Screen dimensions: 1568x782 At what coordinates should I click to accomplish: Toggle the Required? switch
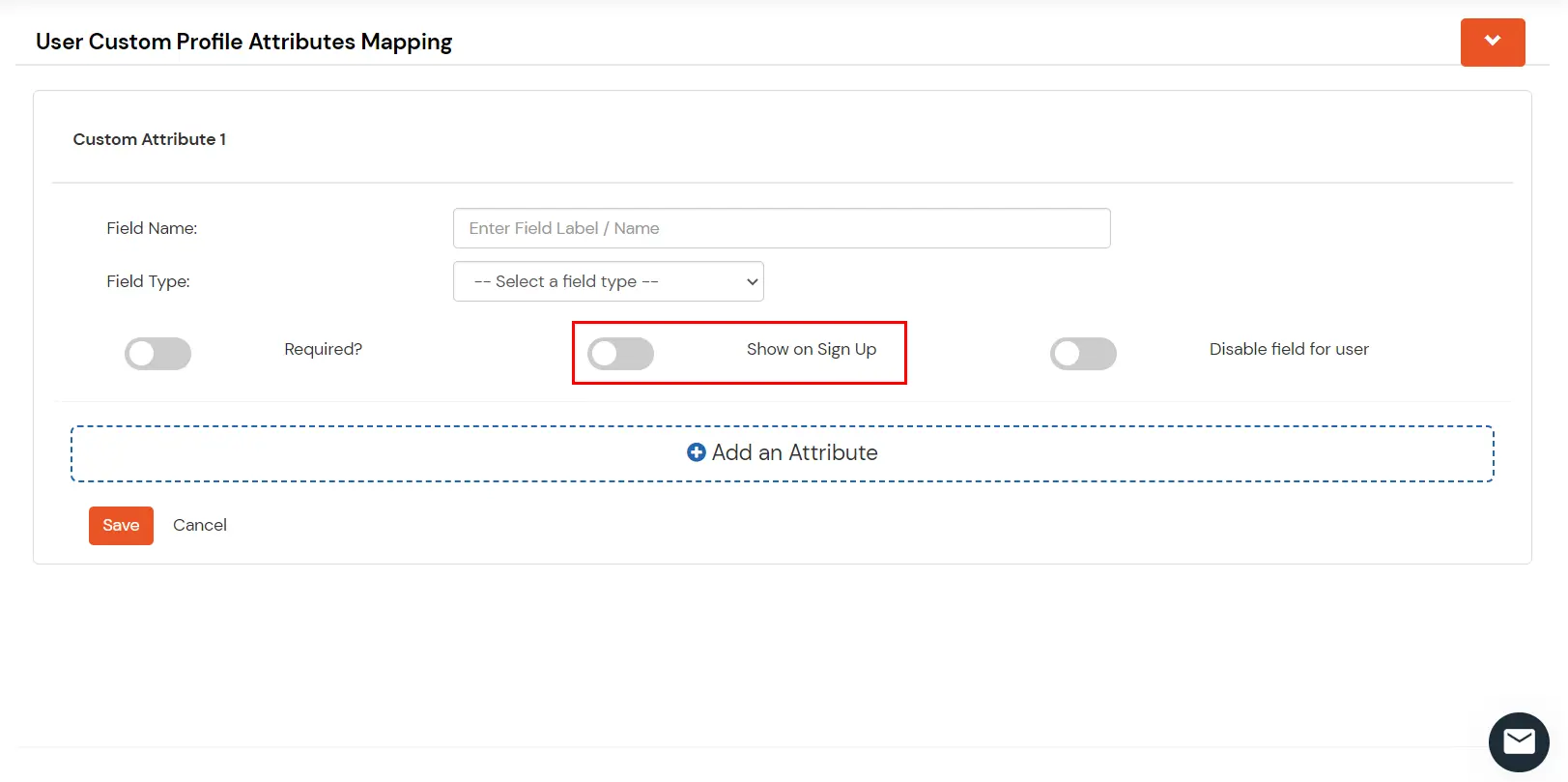[x=157, y=354]
